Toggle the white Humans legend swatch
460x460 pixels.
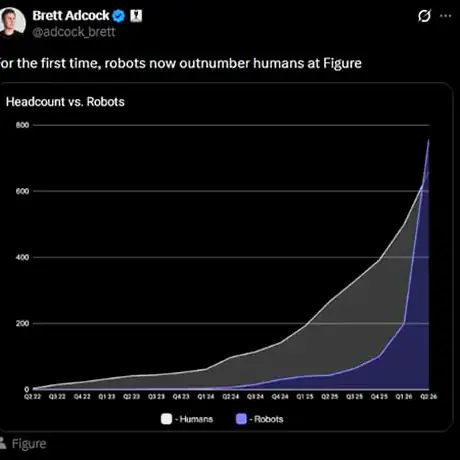click(x=166, y=419)
